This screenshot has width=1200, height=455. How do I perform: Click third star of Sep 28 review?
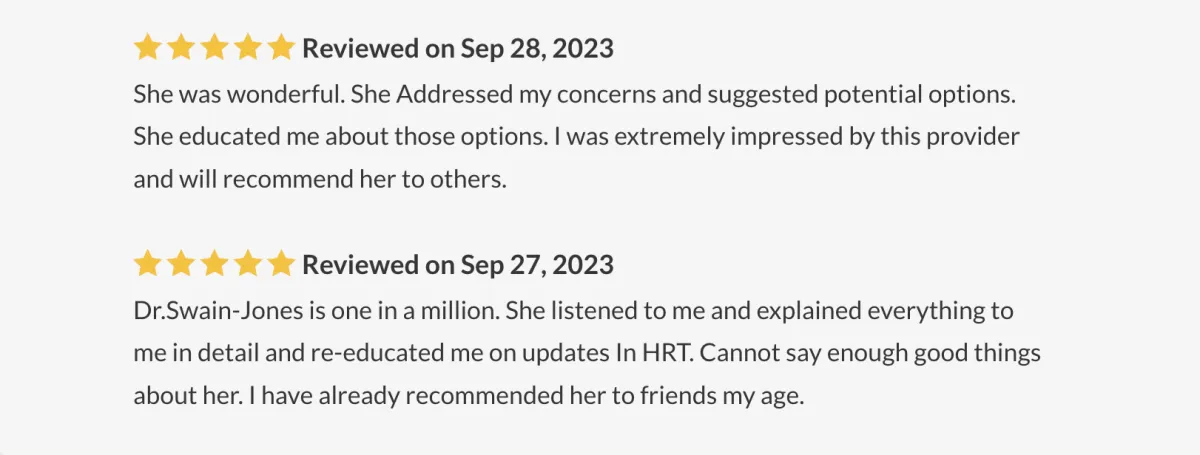(215, 47)
